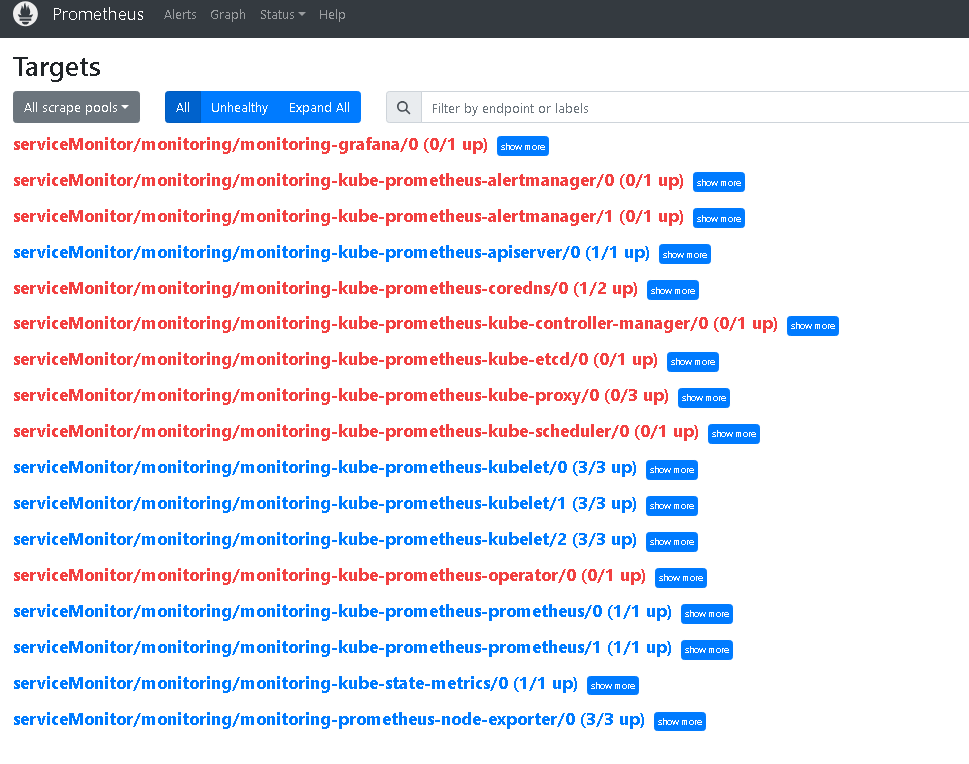Open the Alerts menu item
Viewport: 969px width, 764px height.
(180, 14)
